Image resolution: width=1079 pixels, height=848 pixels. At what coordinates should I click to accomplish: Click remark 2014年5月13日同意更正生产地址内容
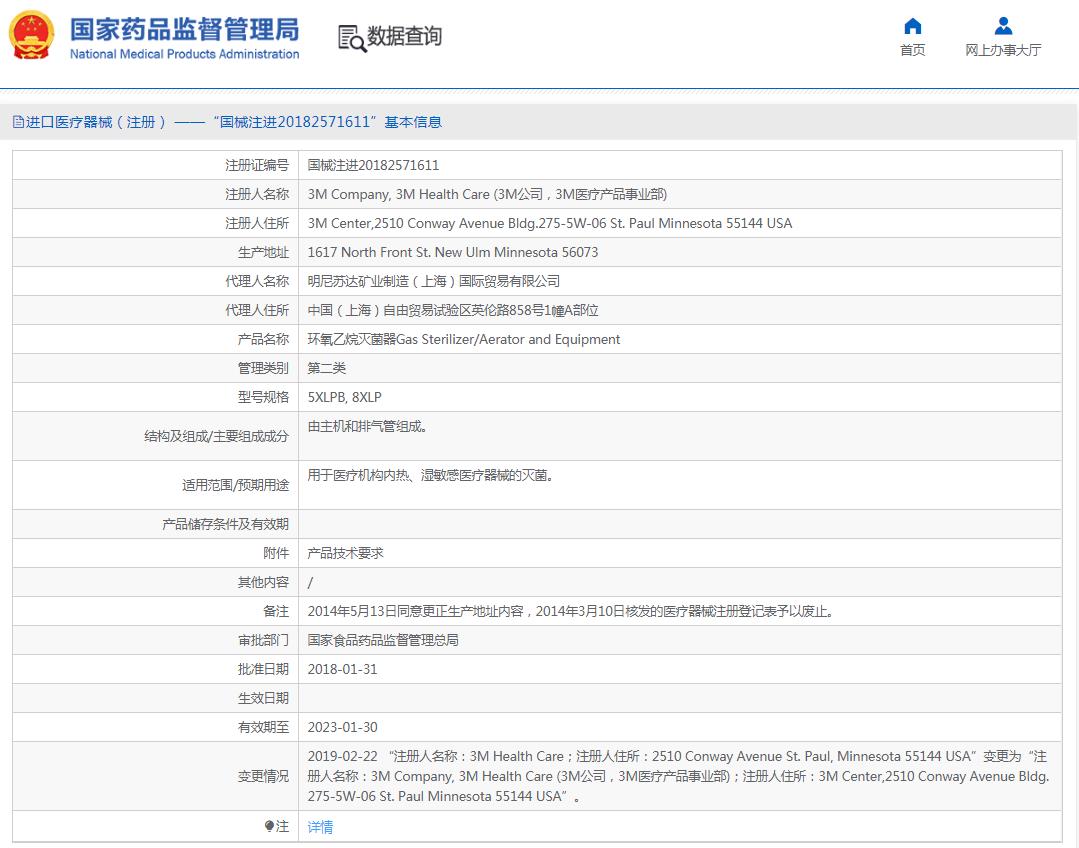coord(571,611)
